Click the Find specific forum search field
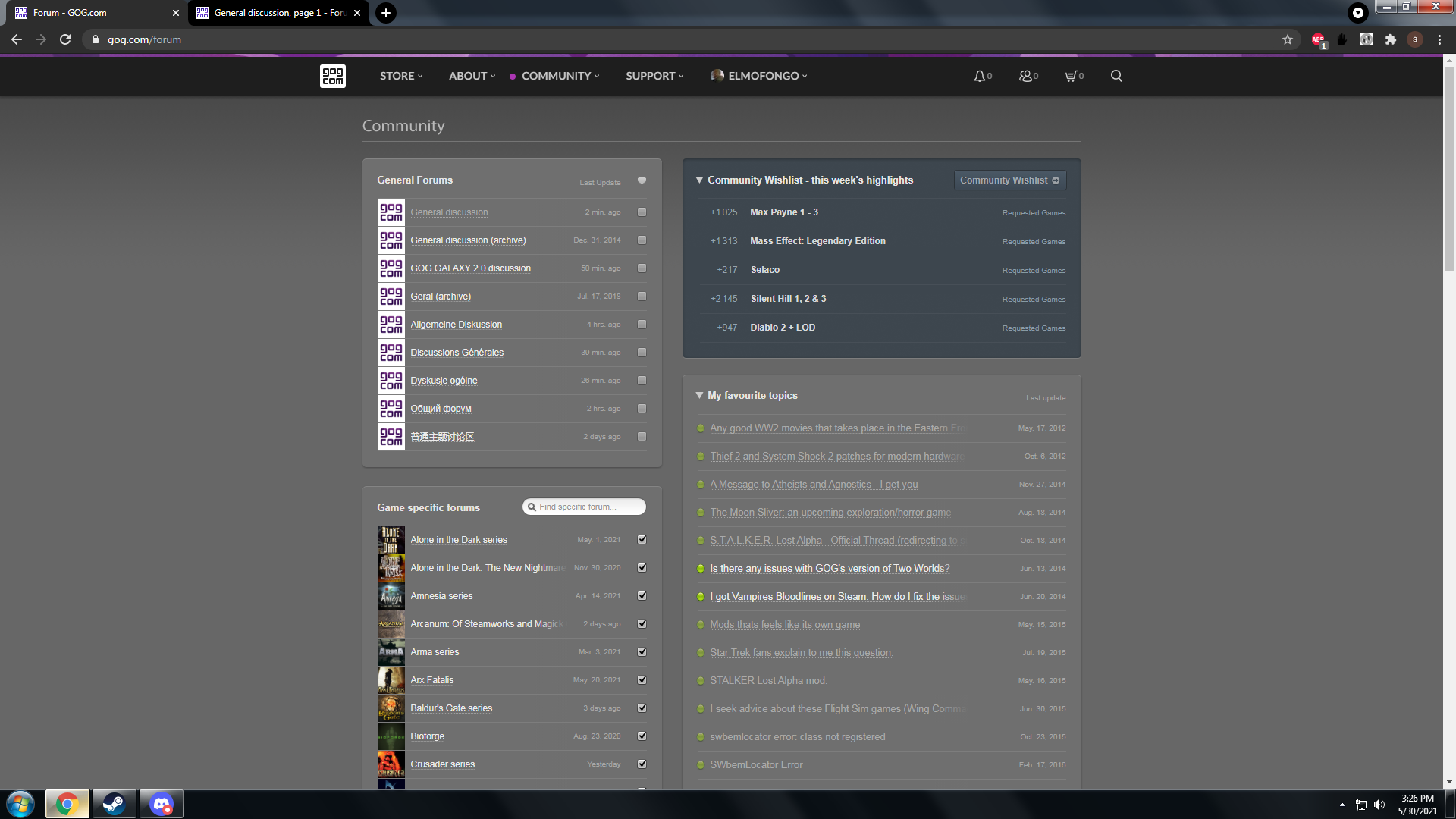 click(x=584, y=507)
